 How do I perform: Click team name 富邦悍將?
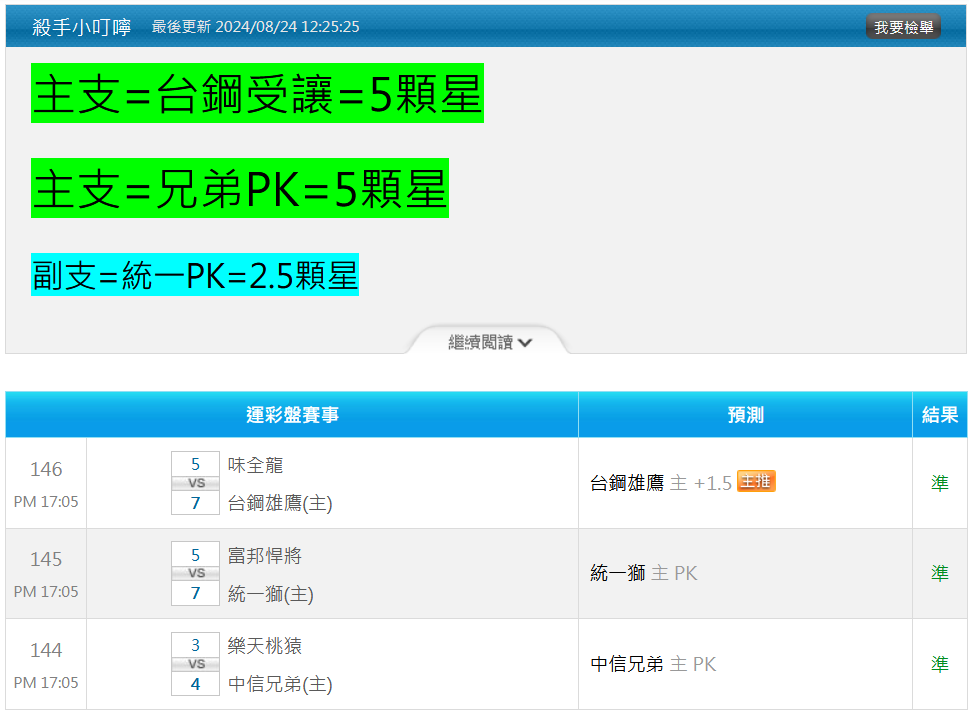264,555
